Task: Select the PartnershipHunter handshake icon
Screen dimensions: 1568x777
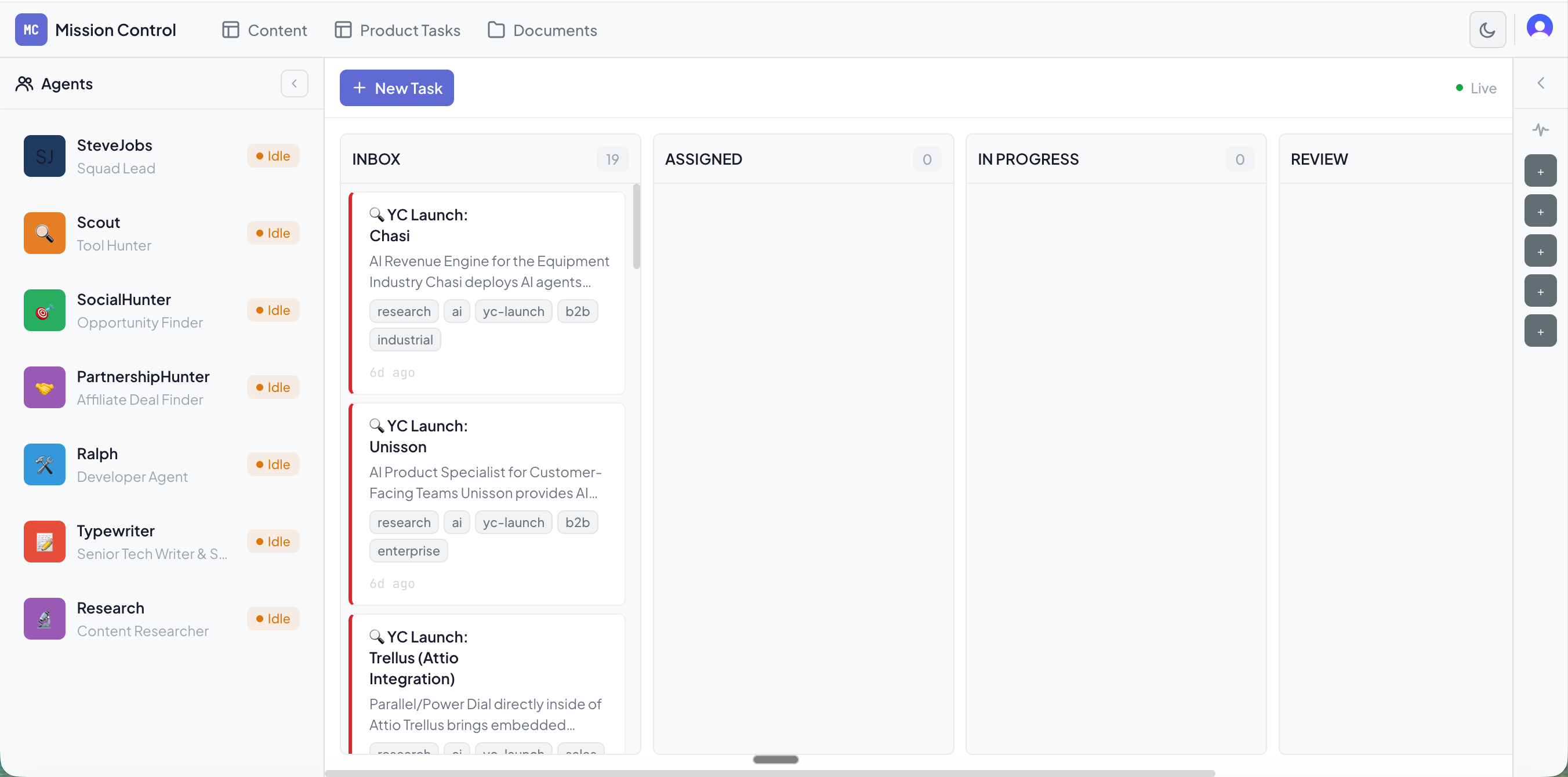Action: click(45, 387)
